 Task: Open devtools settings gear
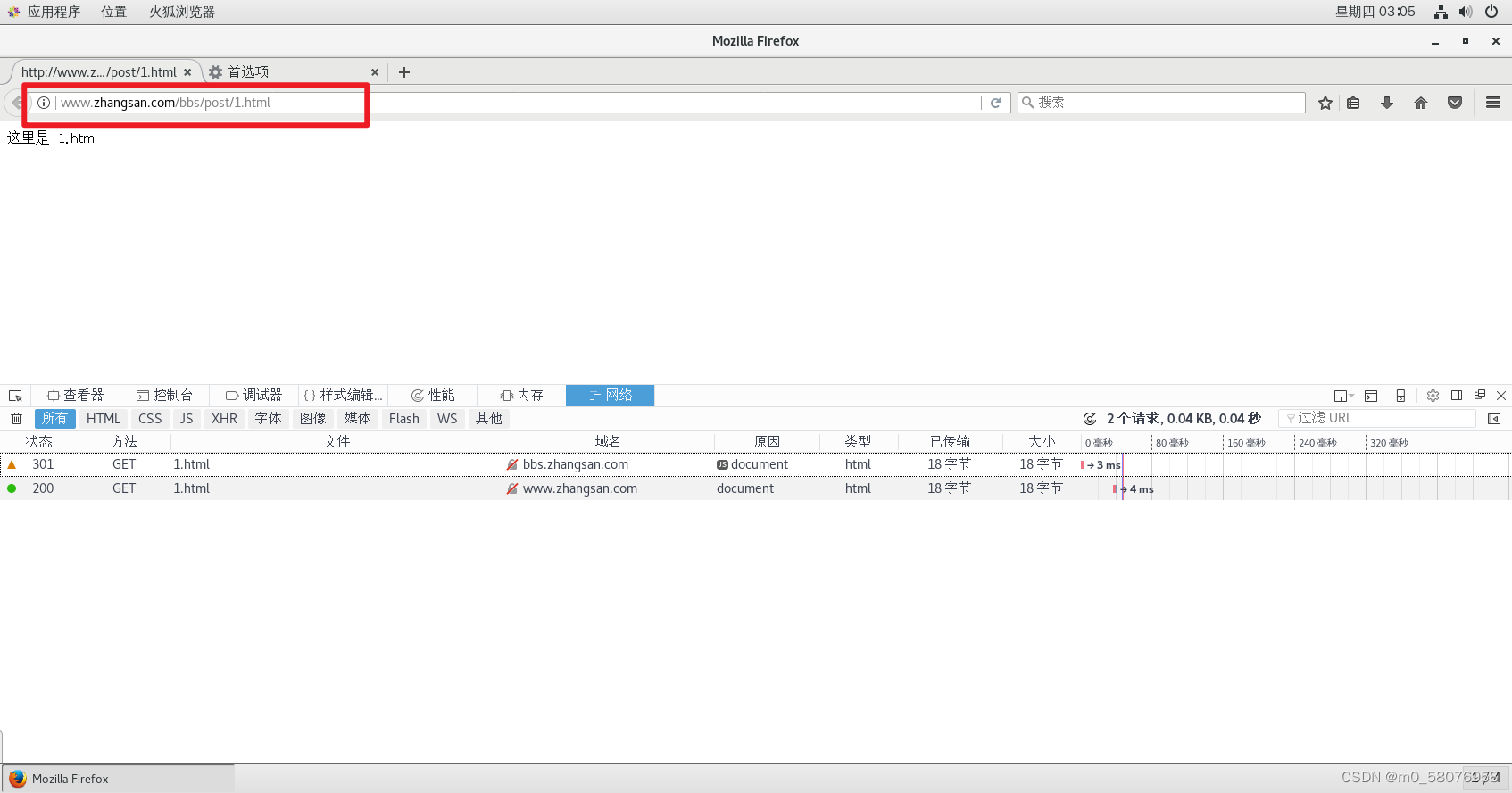(x=1433, y=396)
